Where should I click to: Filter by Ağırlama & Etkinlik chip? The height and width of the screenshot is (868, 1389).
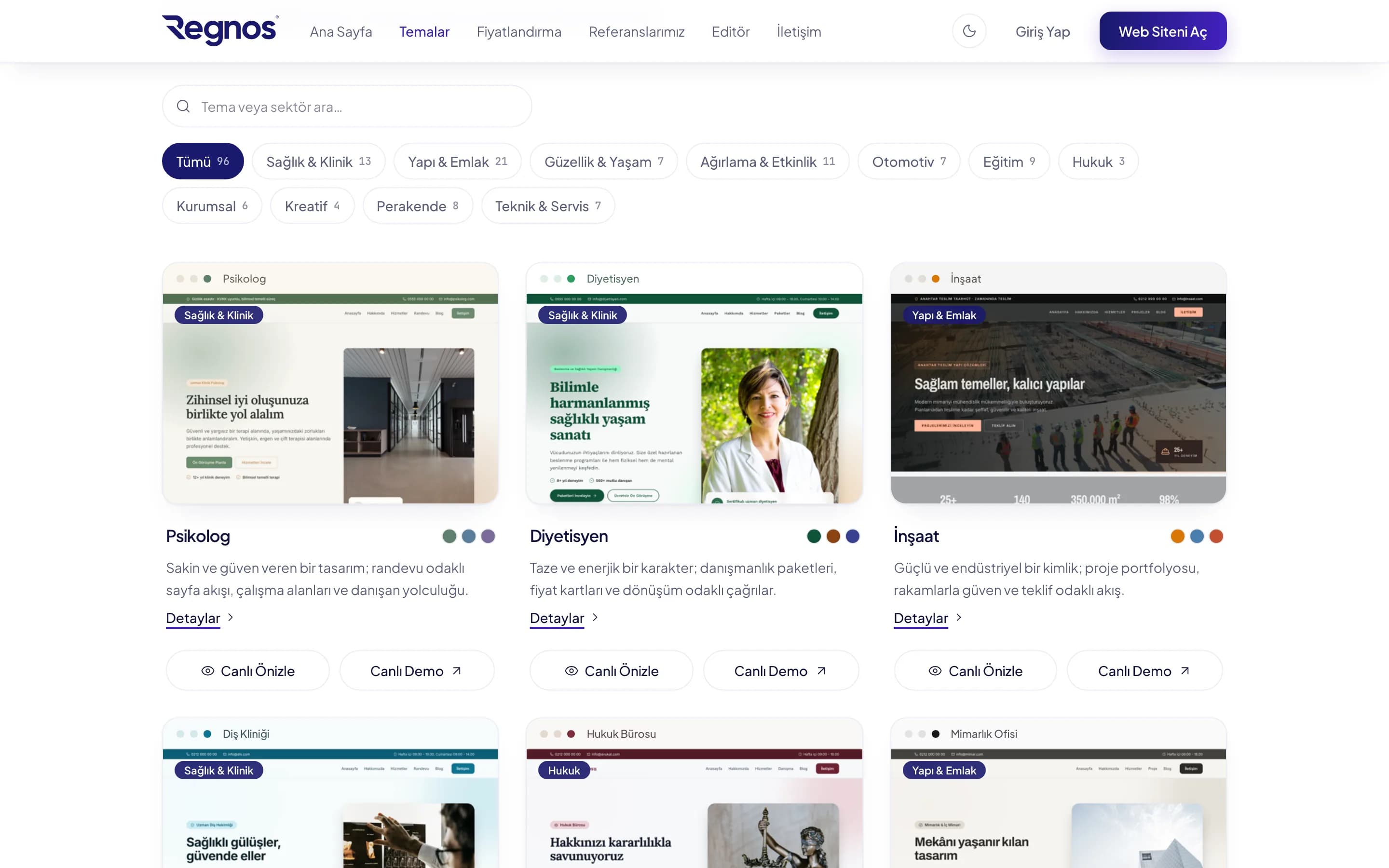click(x=767, y=162)
